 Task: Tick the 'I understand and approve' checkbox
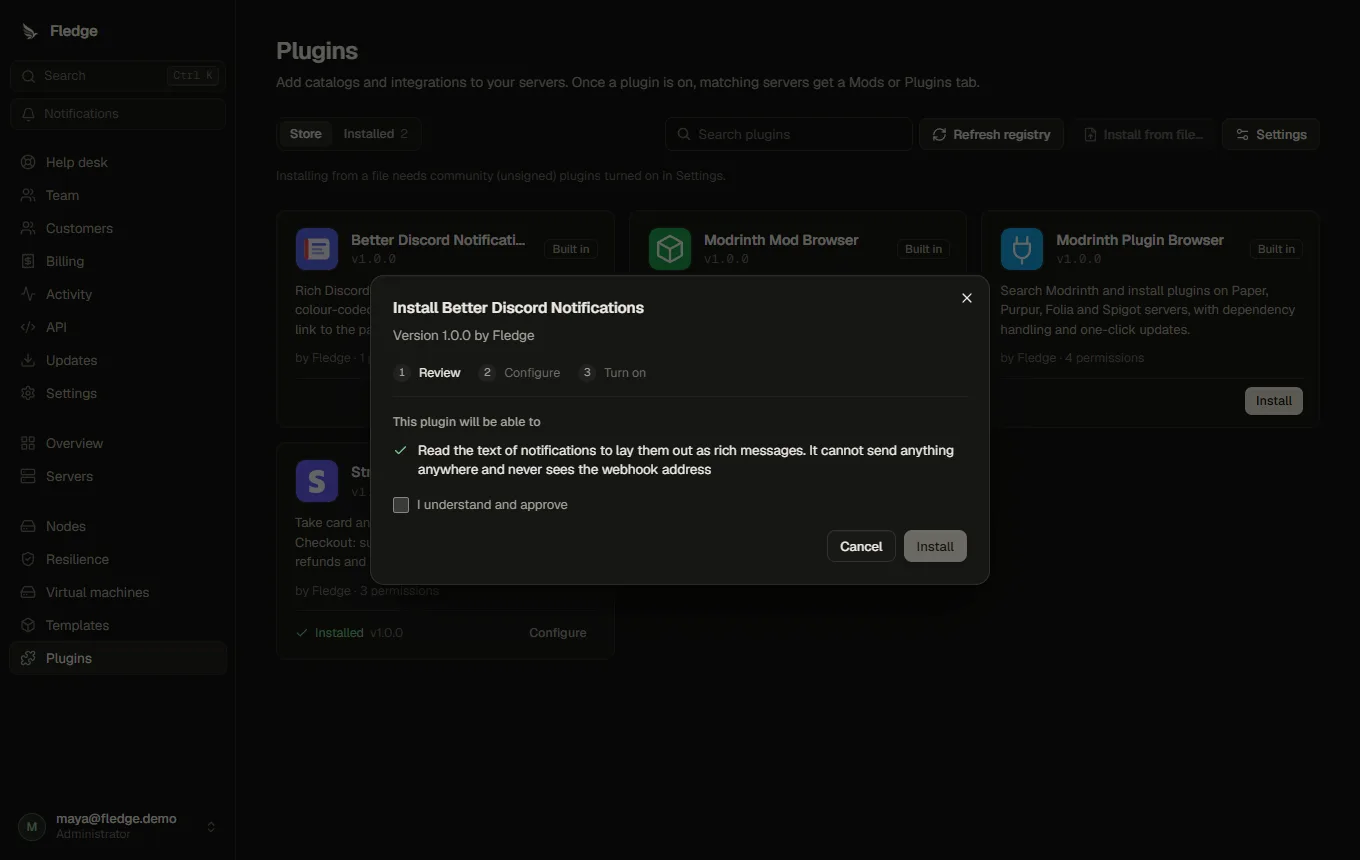pos(401,505)
